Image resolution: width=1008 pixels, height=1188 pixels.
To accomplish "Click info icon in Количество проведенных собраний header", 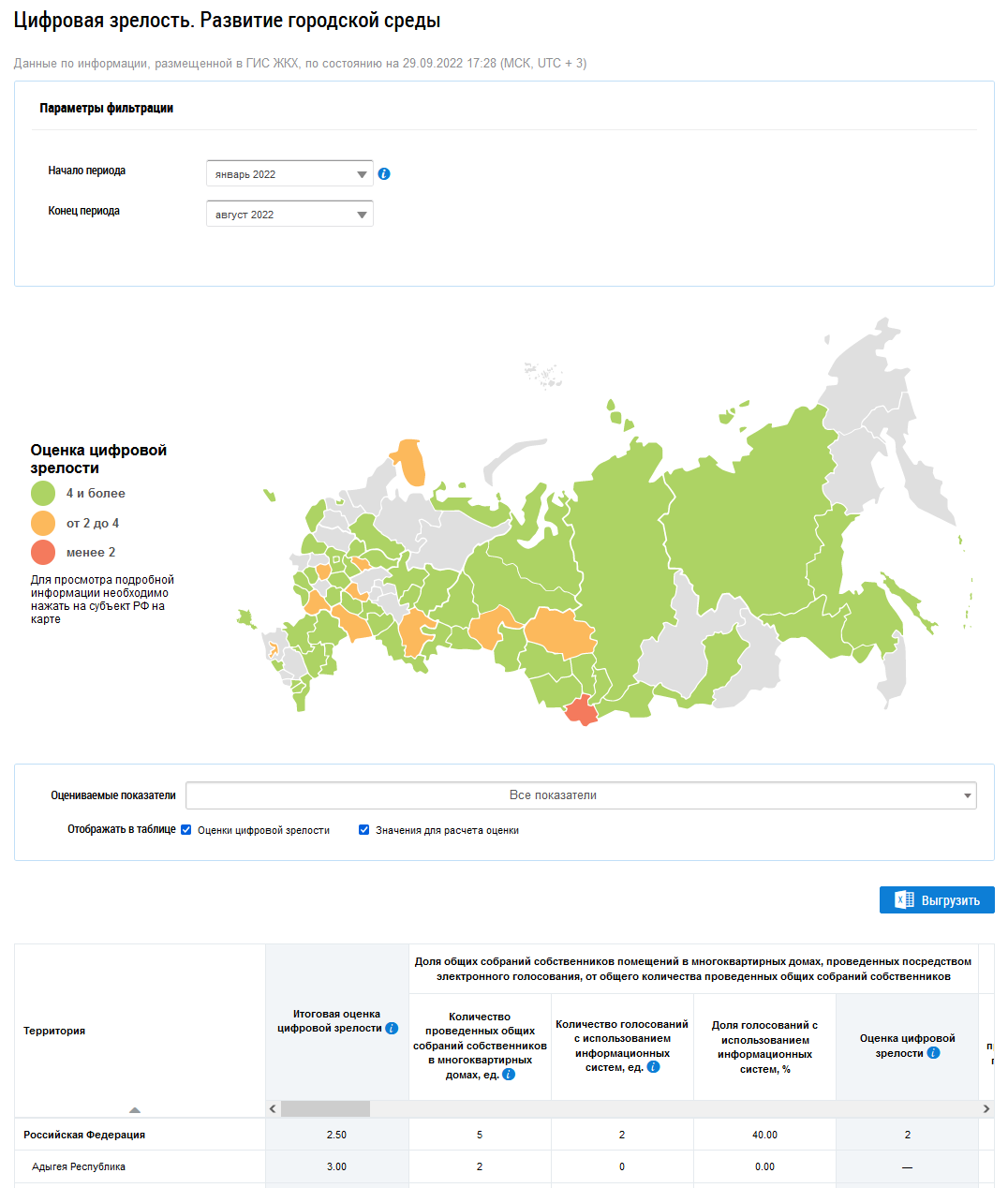I will pos(509,1075).
